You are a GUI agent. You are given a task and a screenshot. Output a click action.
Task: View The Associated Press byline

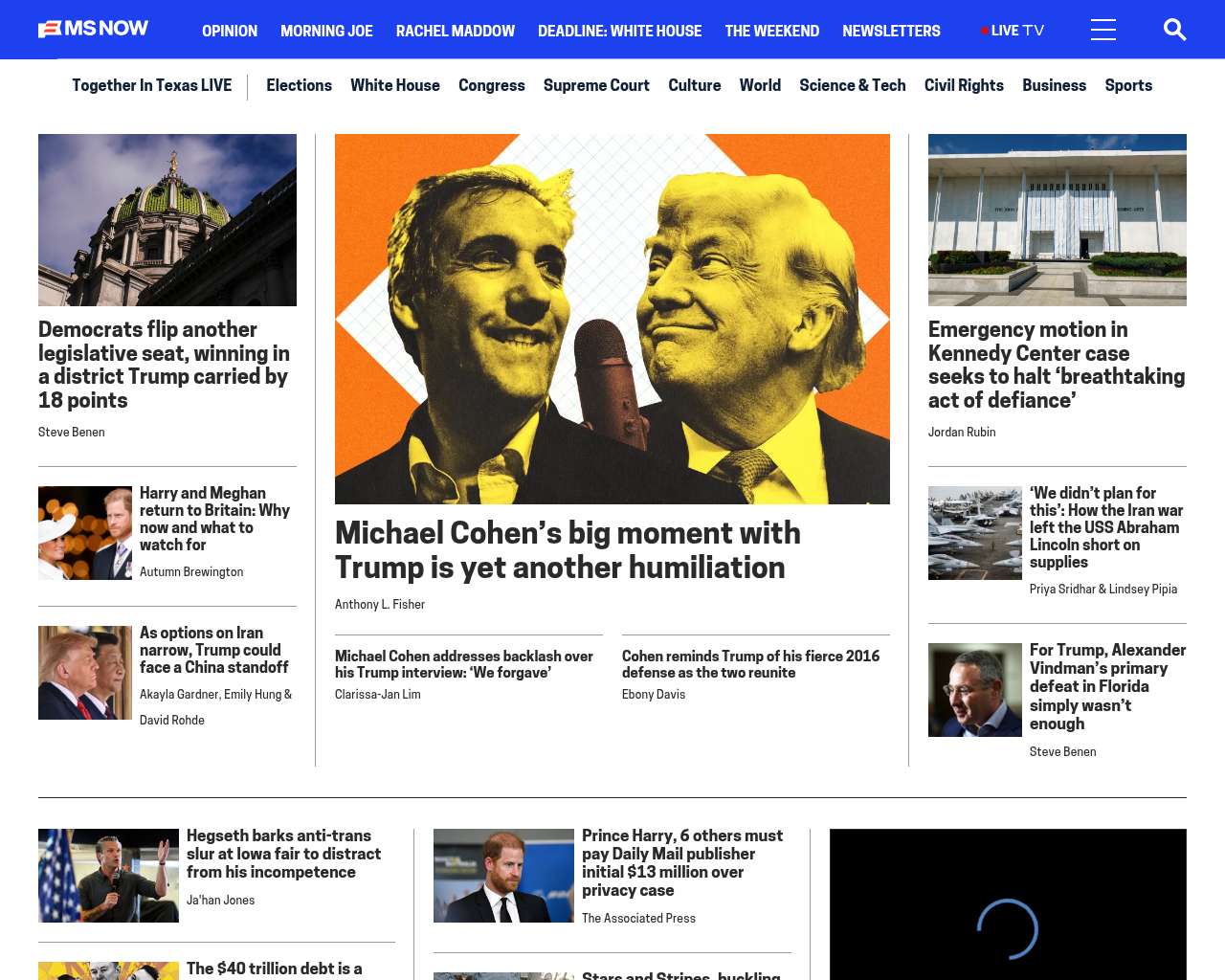(638, 919)
